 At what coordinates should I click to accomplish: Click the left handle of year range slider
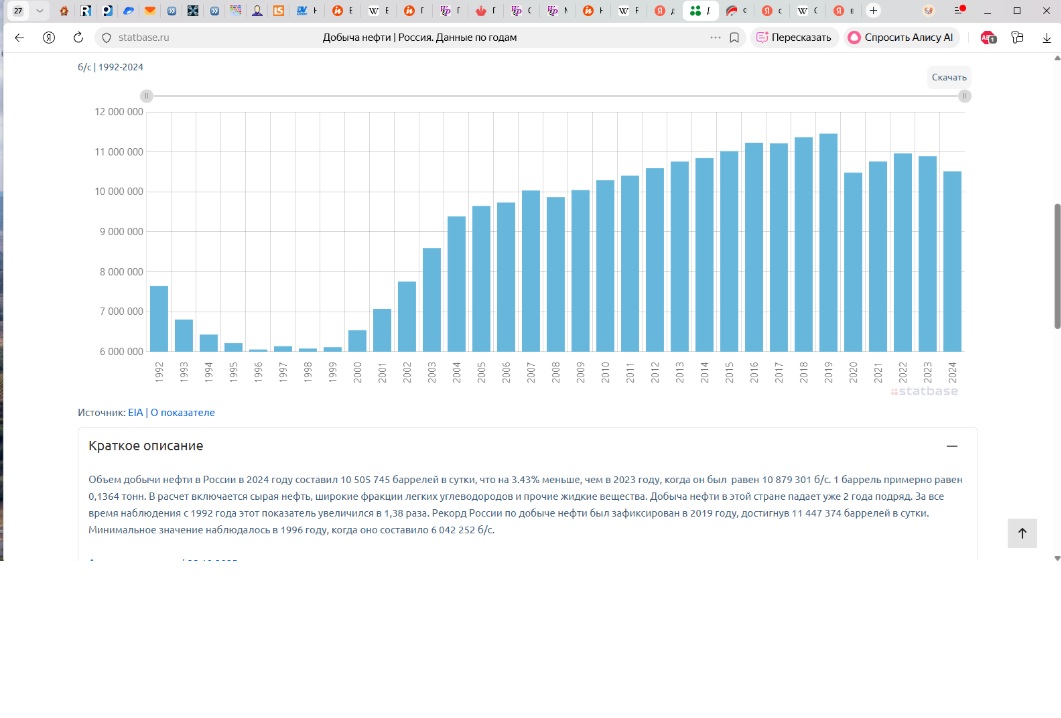click(146, 96)
